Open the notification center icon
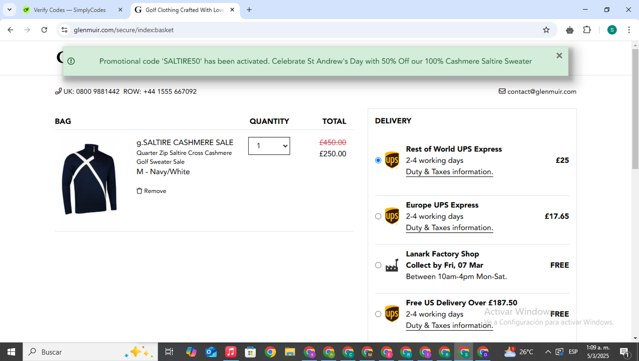 coord(624,352)
